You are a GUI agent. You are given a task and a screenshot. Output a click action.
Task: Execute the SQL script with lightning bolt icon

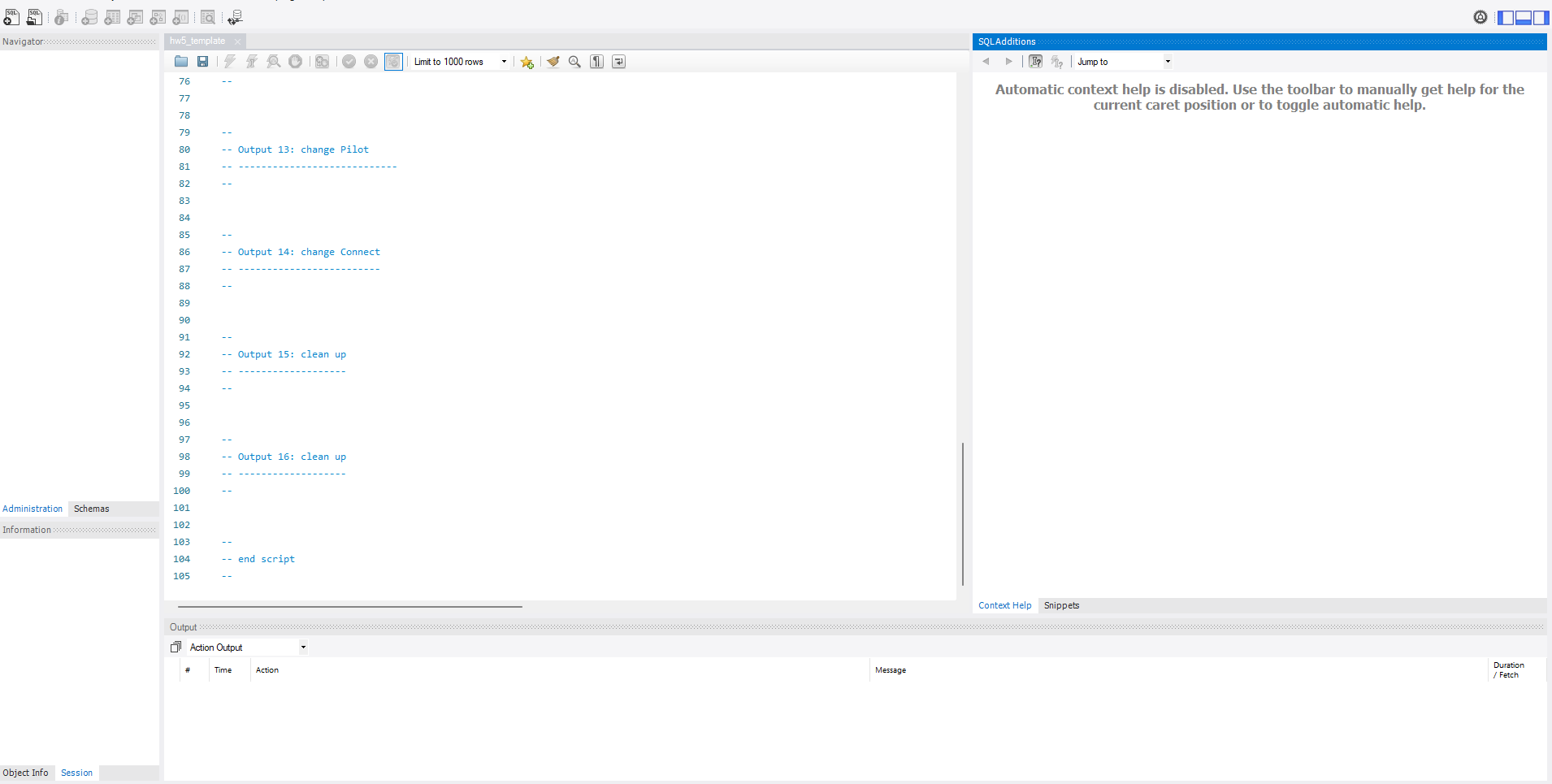[230, 61]
